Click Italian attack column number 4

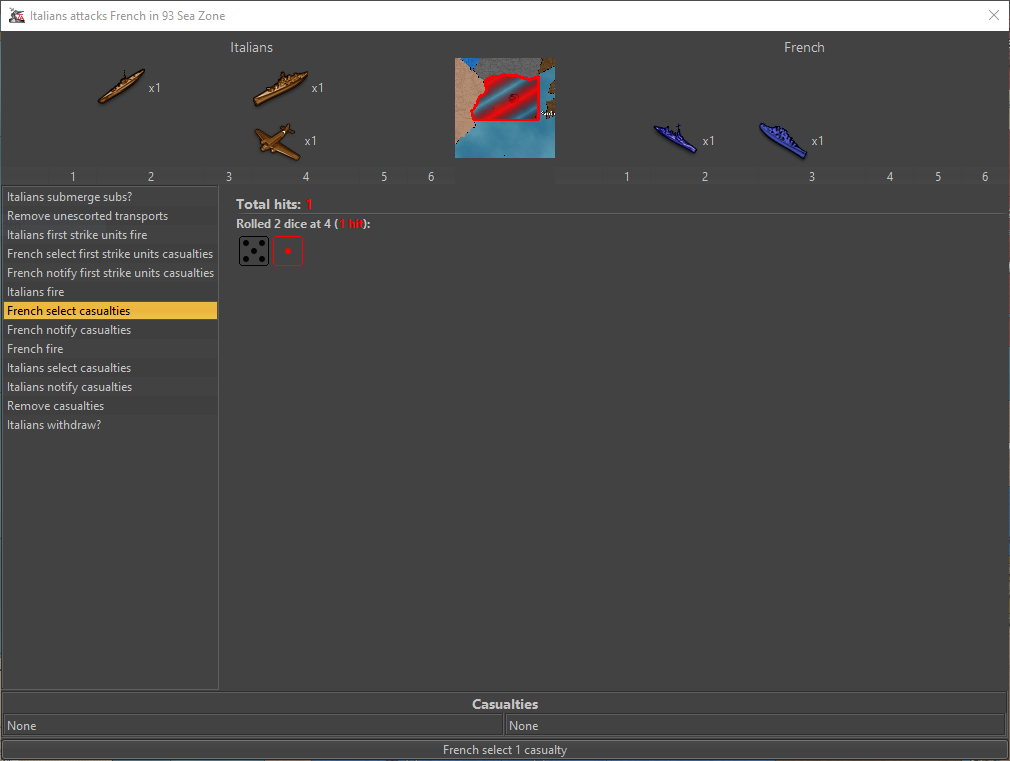coord(306,177)
